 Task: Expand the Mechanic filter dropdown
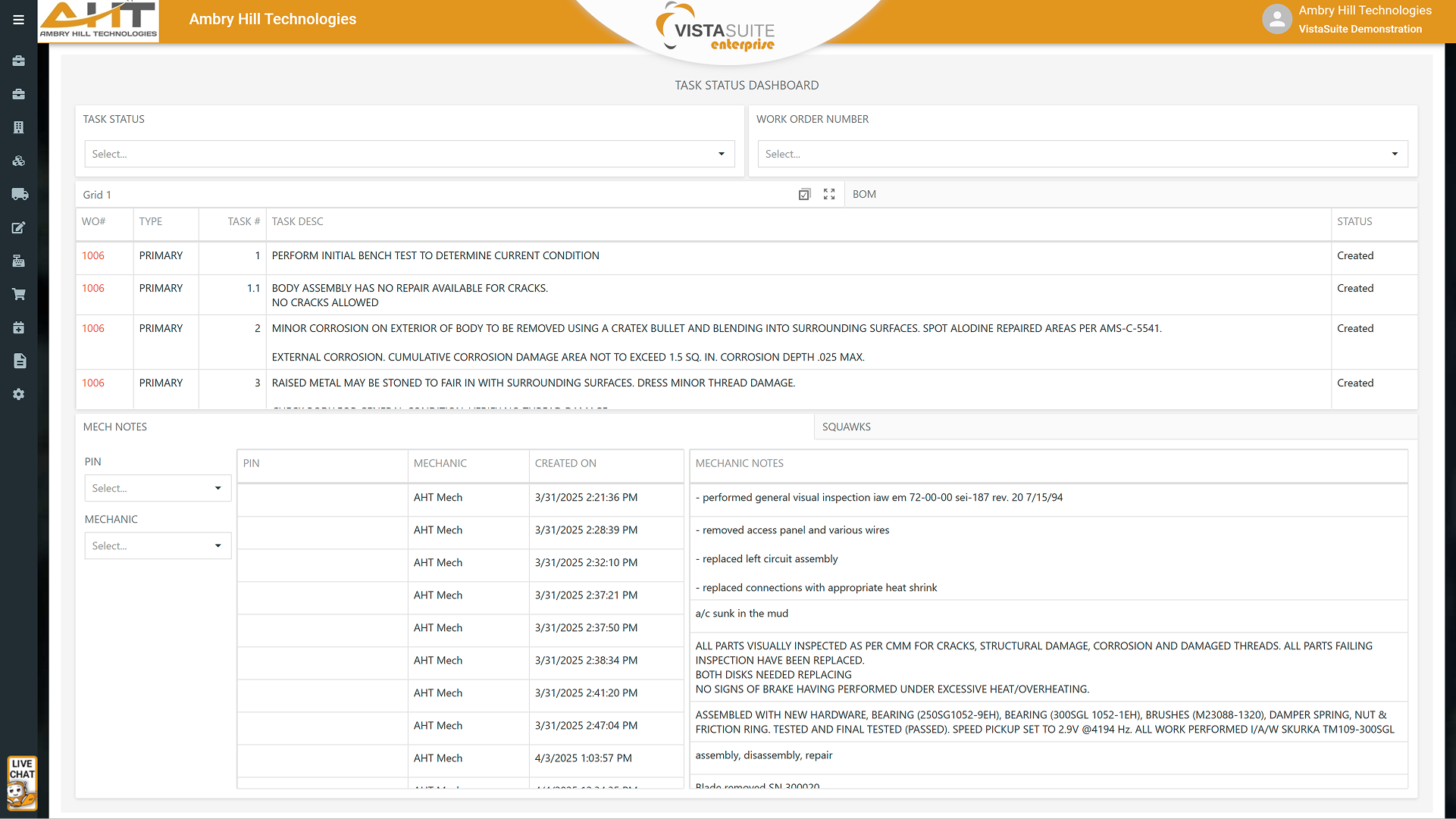158,545
